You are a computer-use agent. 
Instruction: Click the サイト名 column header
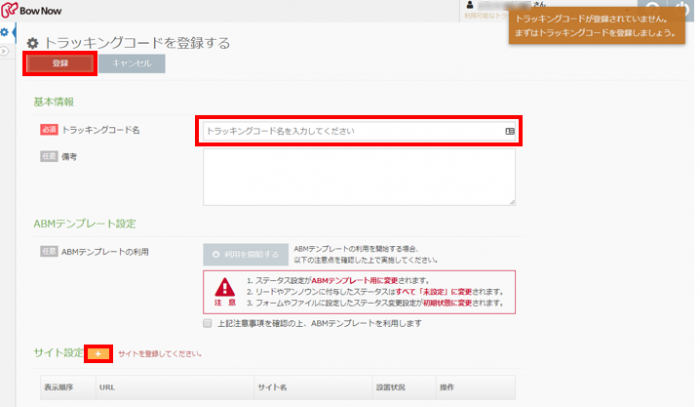tap(272, 386)
